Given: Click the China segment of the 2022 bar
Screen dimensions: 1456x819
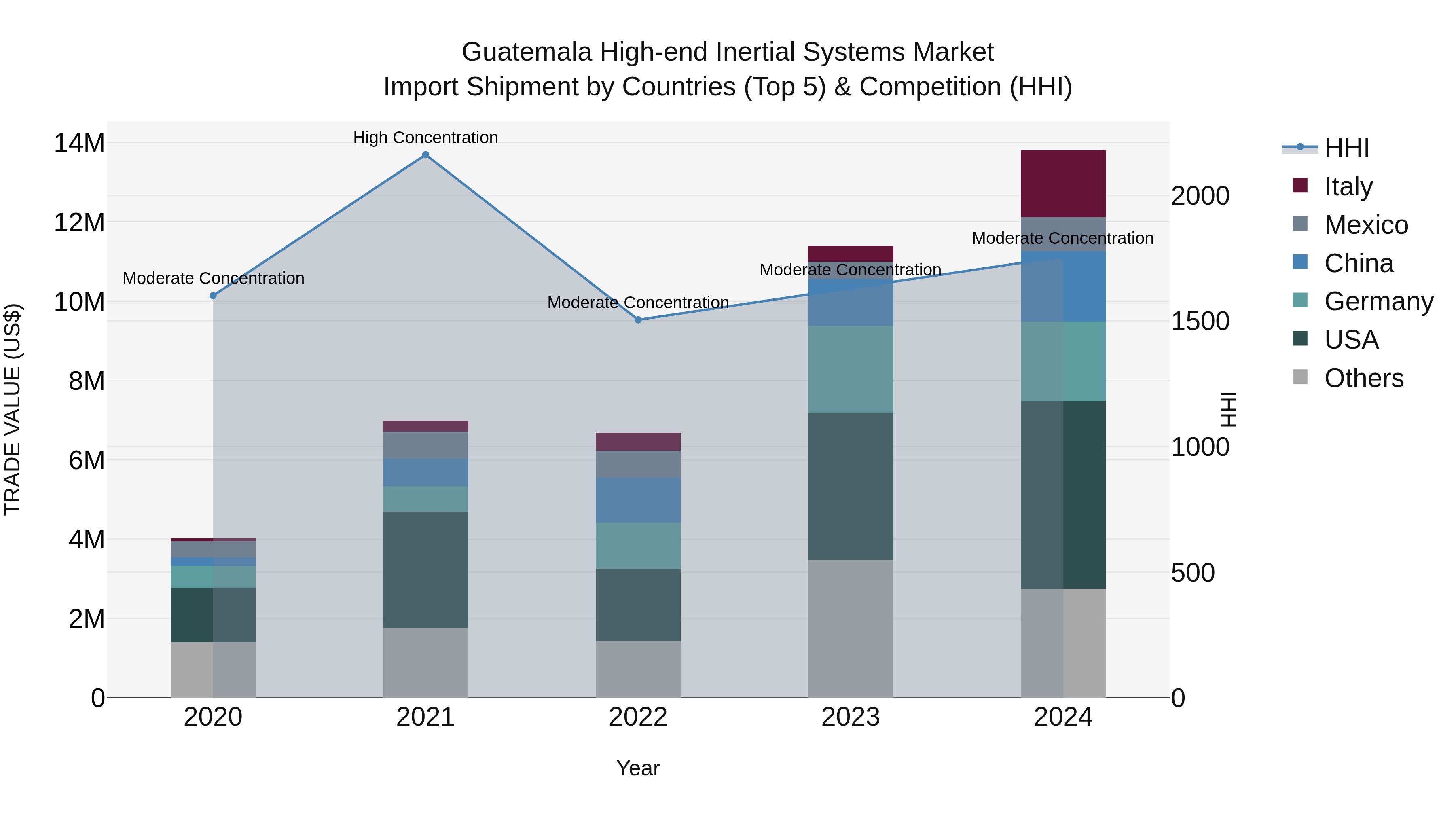Looking at the screenshot, I should click(x=638, y=500).
